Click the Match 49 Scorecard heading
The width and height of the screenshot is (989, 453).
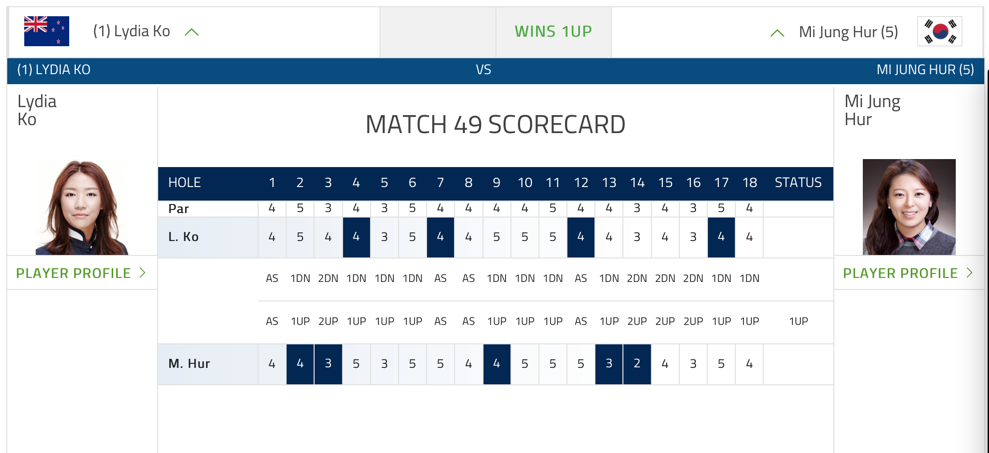(x=495, y=124)
